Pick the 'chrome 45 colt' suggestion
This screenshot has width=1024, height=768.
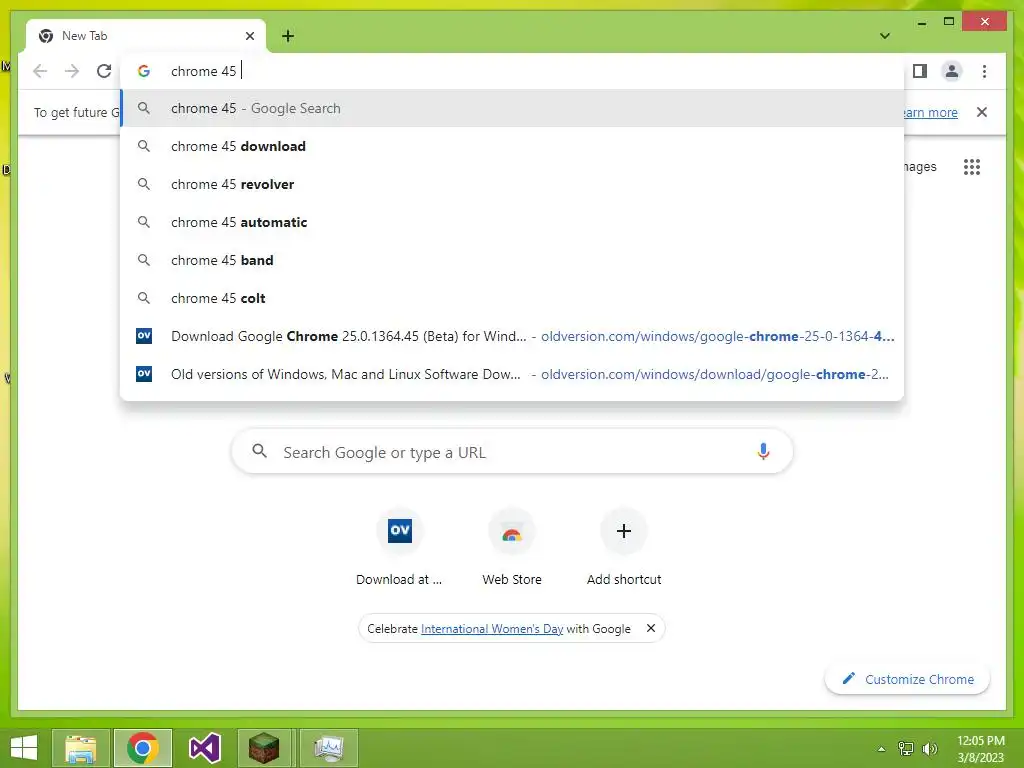[x=512, y=298]
